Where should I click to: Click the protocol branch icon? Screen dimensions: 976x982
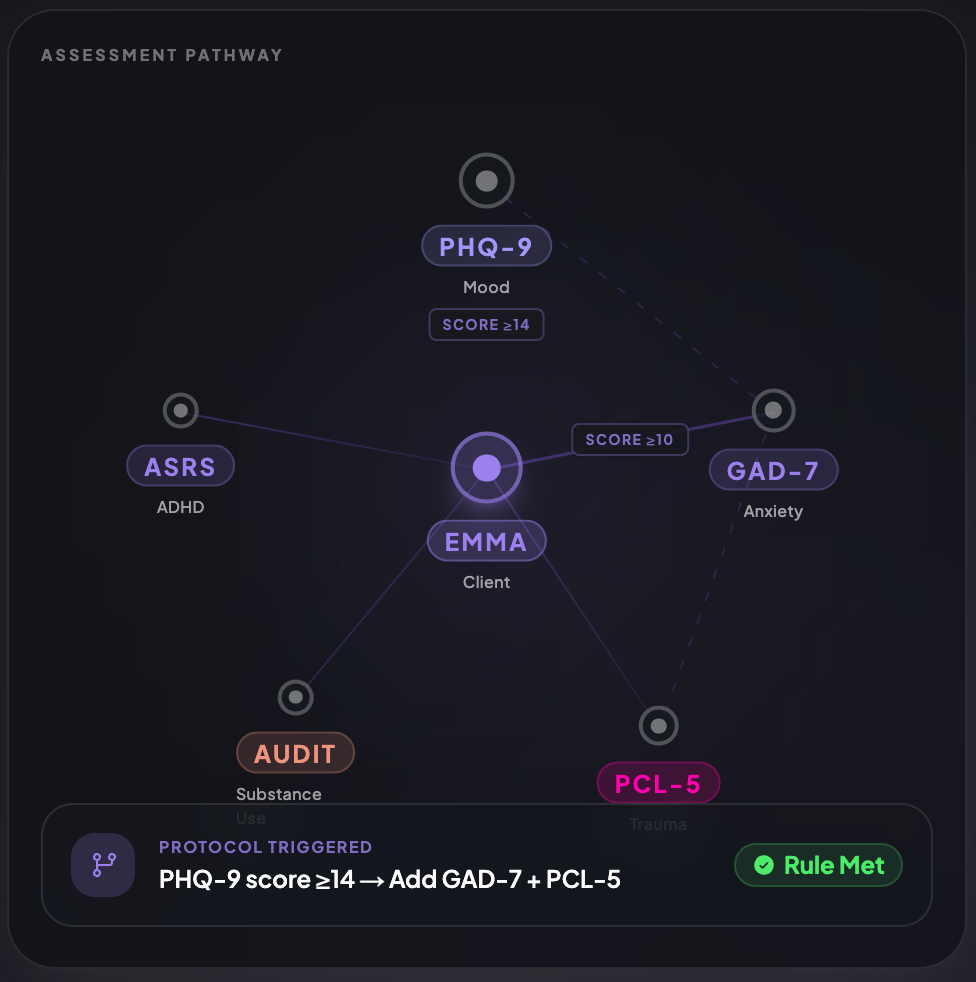[x=103, y=865]
